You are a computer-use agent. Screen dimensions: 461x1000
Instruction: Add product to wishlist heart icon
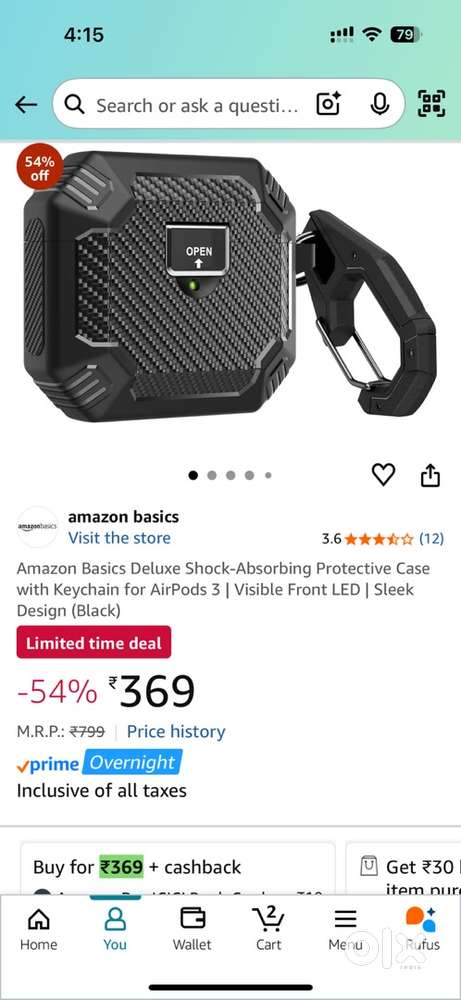[383, 474]
